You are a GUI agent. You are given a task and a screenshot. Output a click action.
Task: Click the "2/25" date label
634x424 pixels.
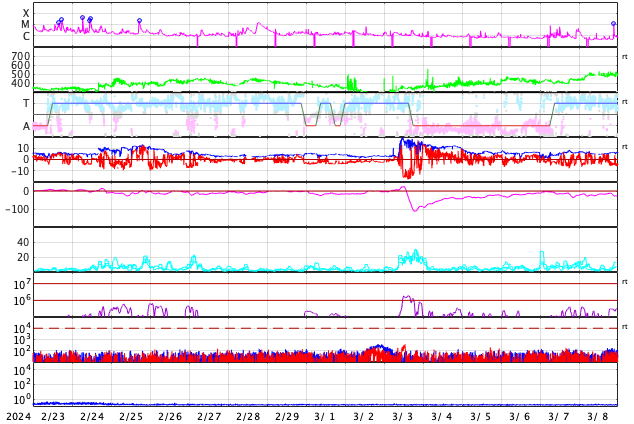coord(131,417)
